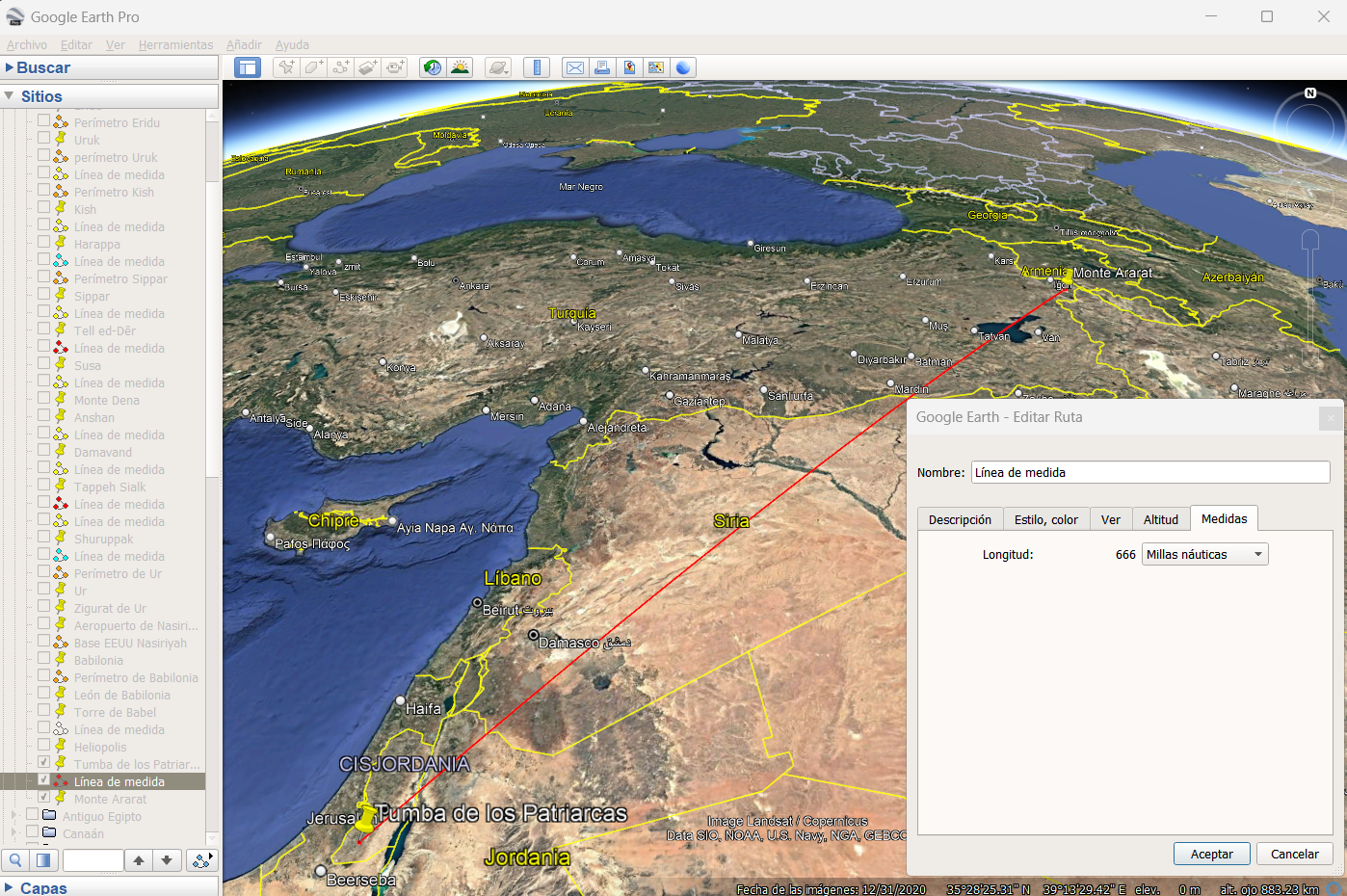Record a tour camera icon
Screen dimensions: 1347x896
coord(395,67)
